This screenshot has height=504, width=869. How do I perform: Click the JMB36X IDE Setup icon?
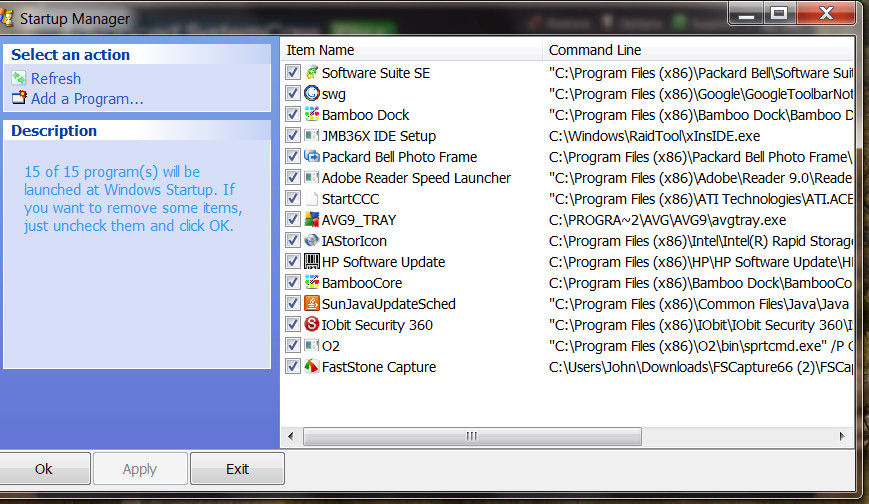click(312, 135)
